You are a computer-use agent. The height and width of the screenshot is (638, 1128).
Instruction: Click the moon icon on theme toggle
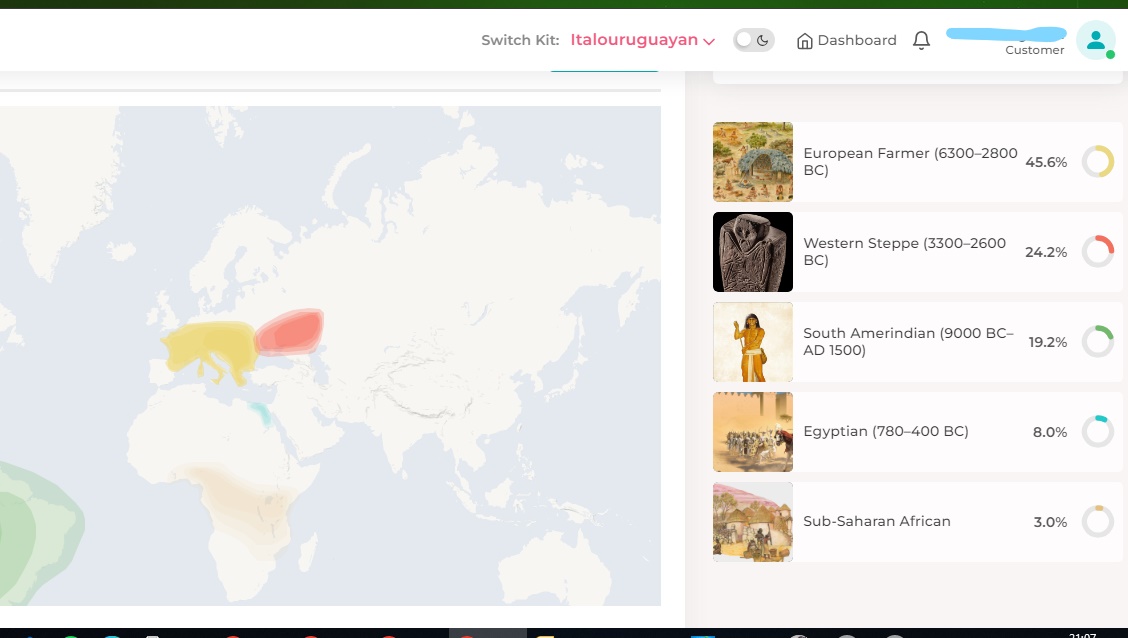click(x=763, y=40)
